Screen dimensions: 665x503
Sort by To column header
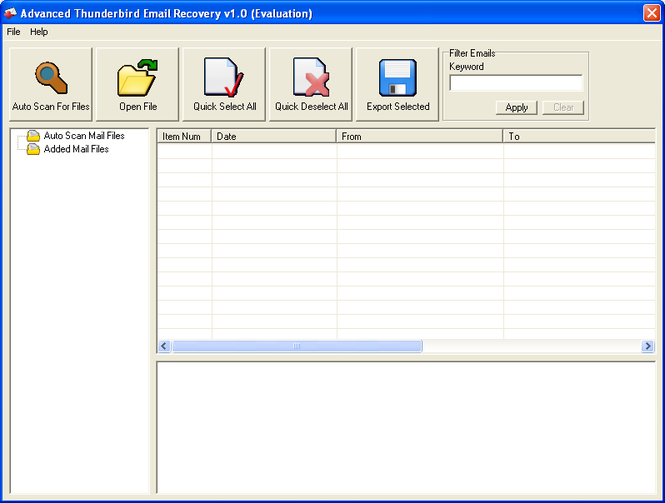579,136
